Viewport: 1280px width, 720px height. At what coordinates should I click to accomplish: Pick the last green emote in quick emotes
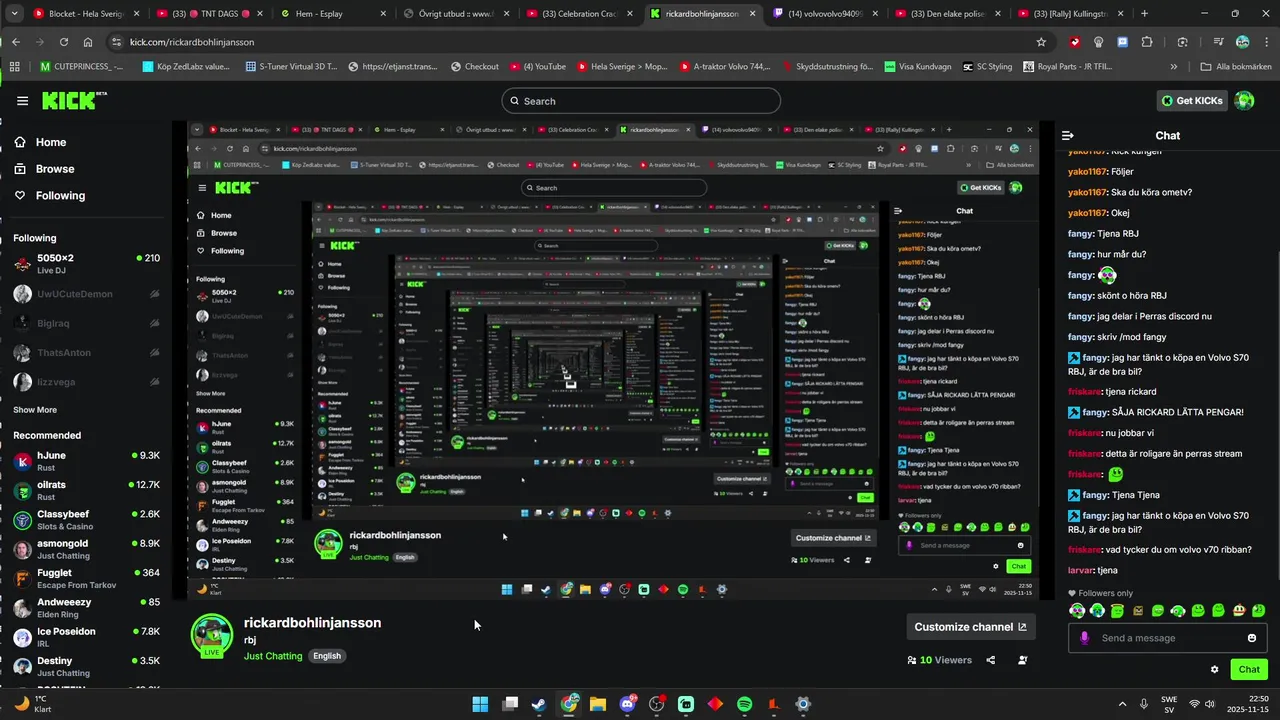click(x=1259, y=610)
